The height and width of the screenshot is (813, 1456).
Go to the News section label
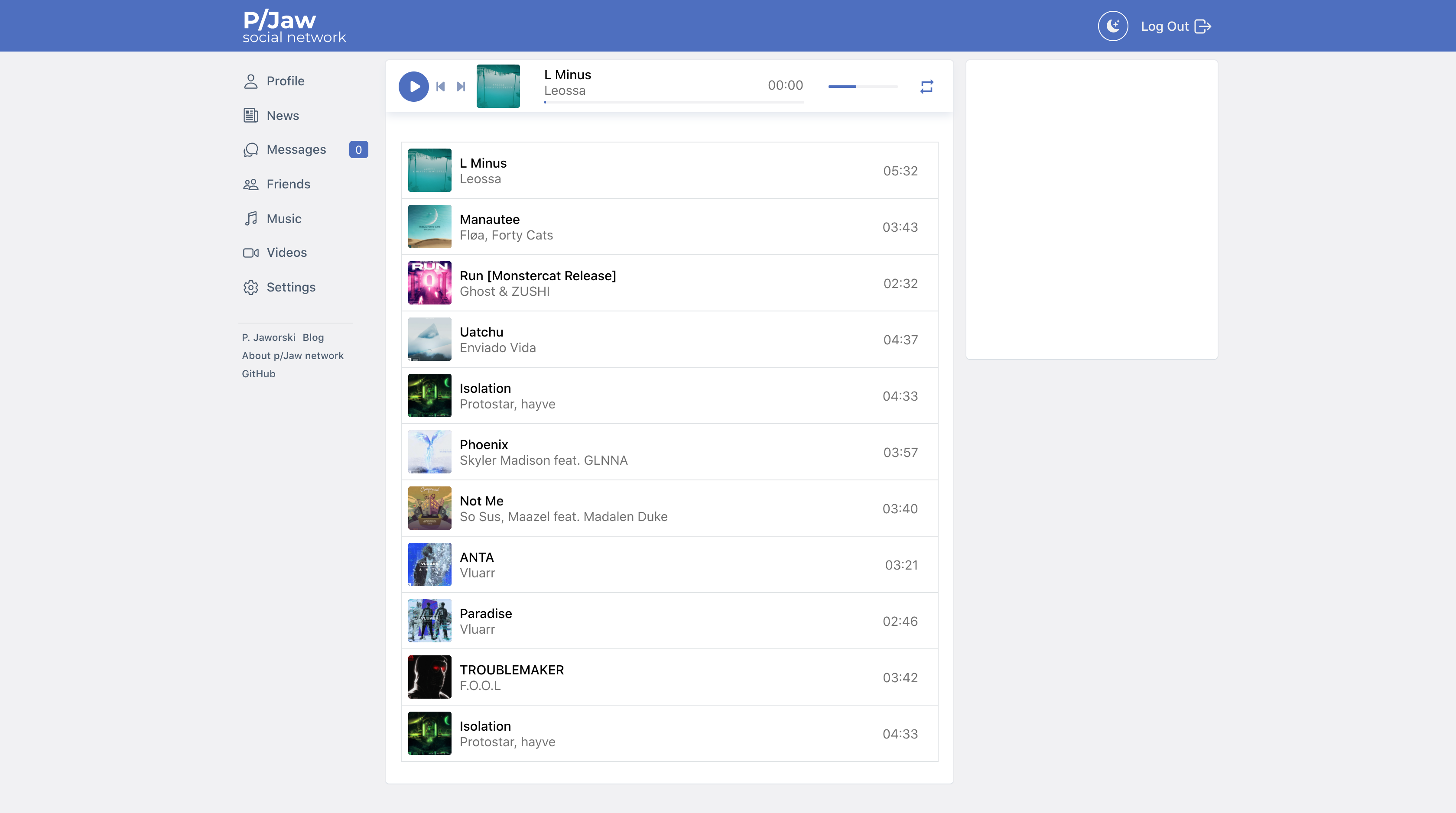click(x=283, y=115)
